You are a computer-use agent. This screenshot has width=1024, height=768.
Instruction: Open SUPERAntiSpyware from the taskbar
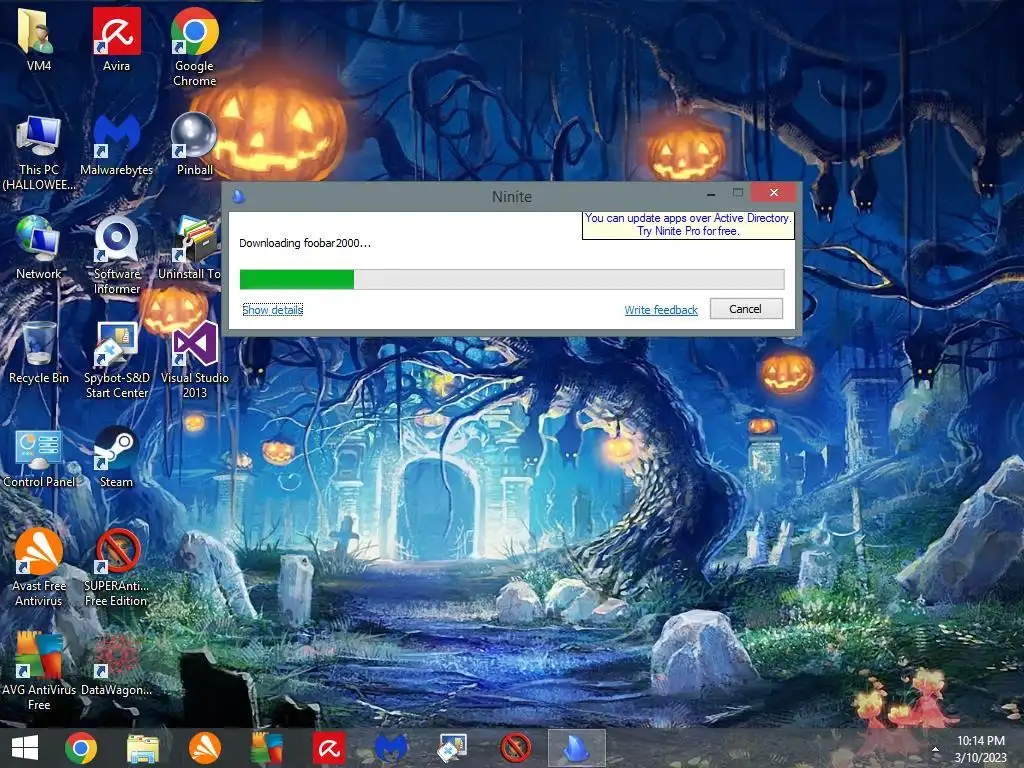tap(515, 748)
